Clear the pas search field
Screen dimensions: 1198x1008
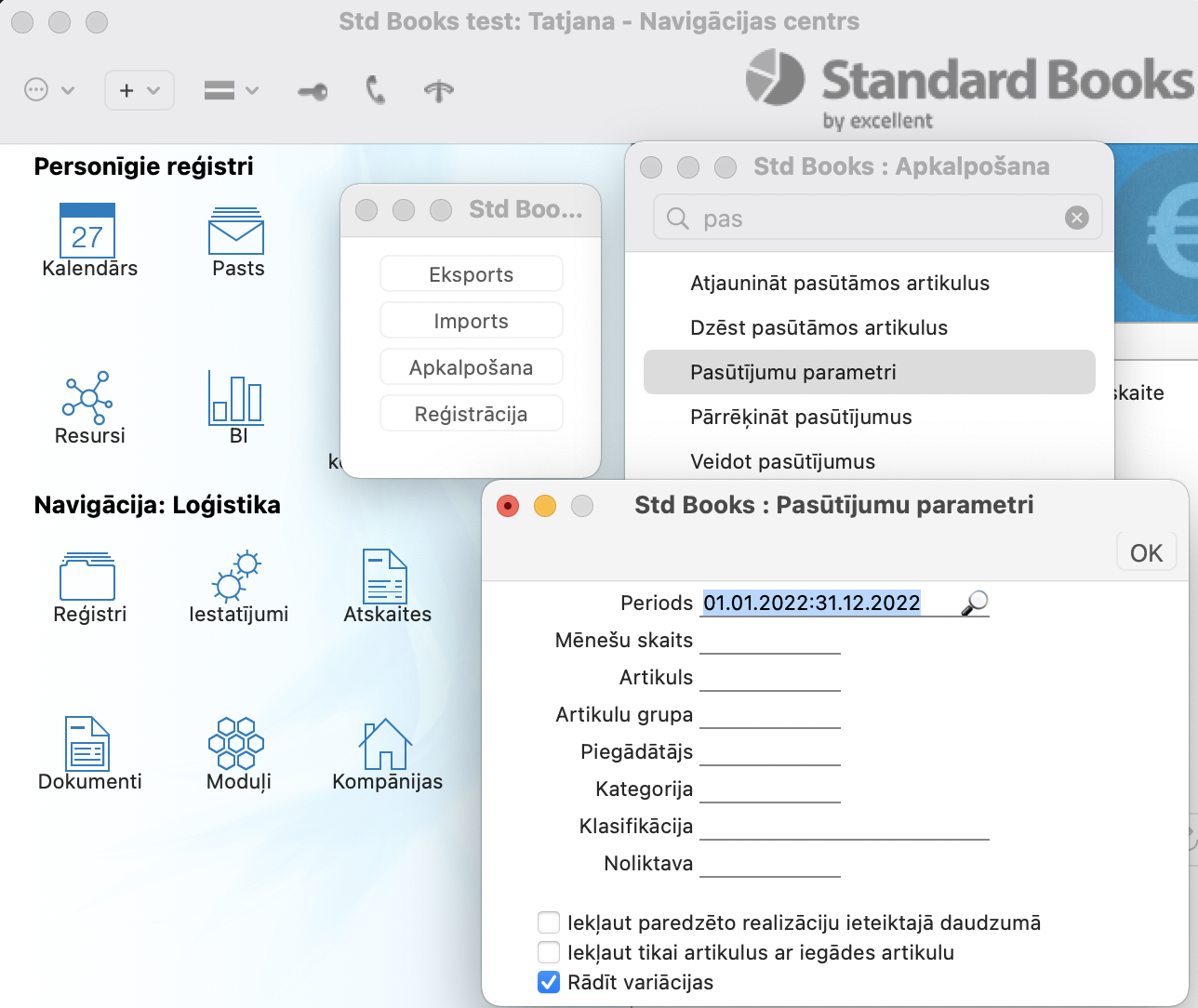1076,218
